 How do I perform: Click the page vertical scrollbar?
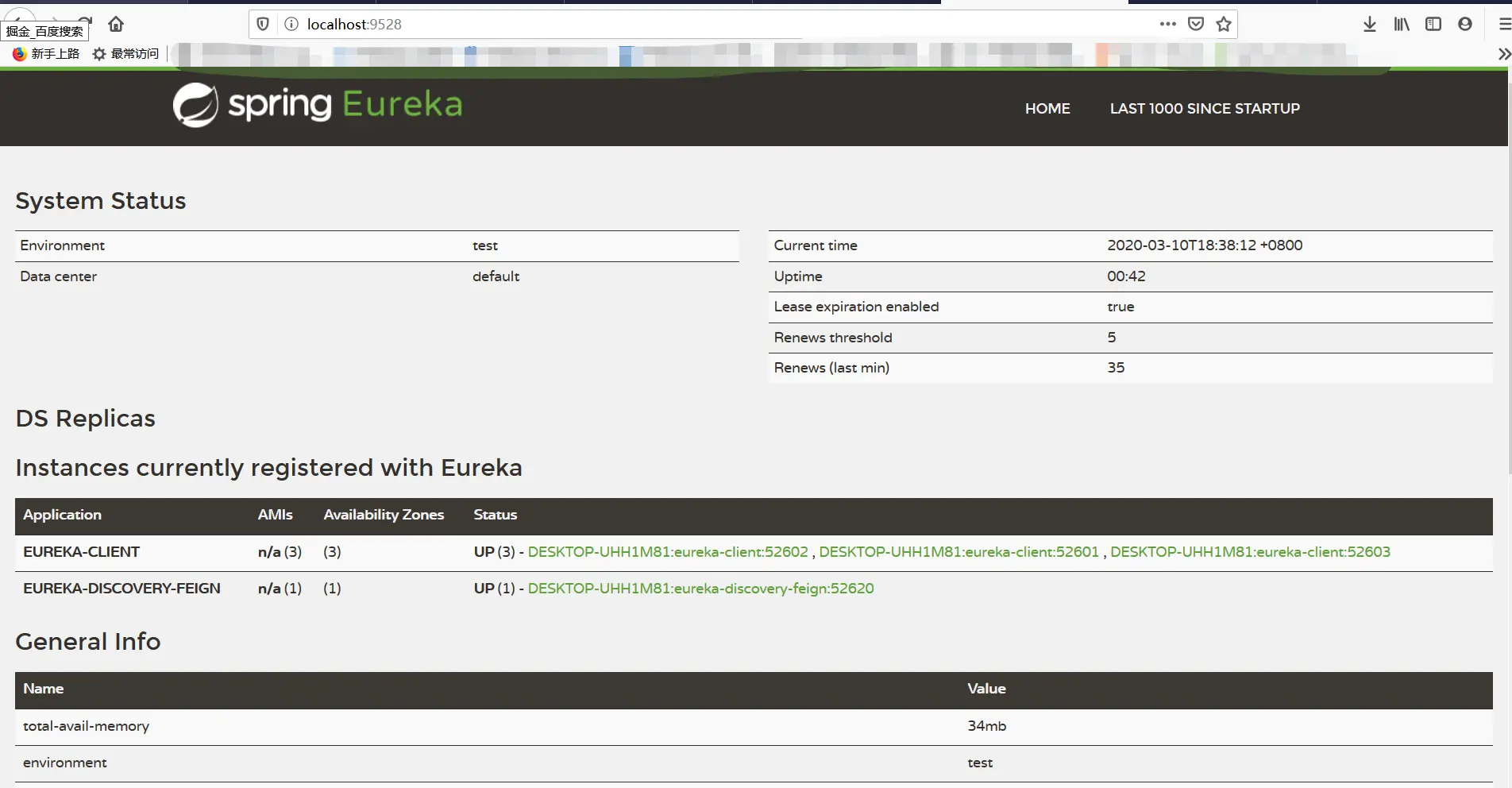point(1509,278)
